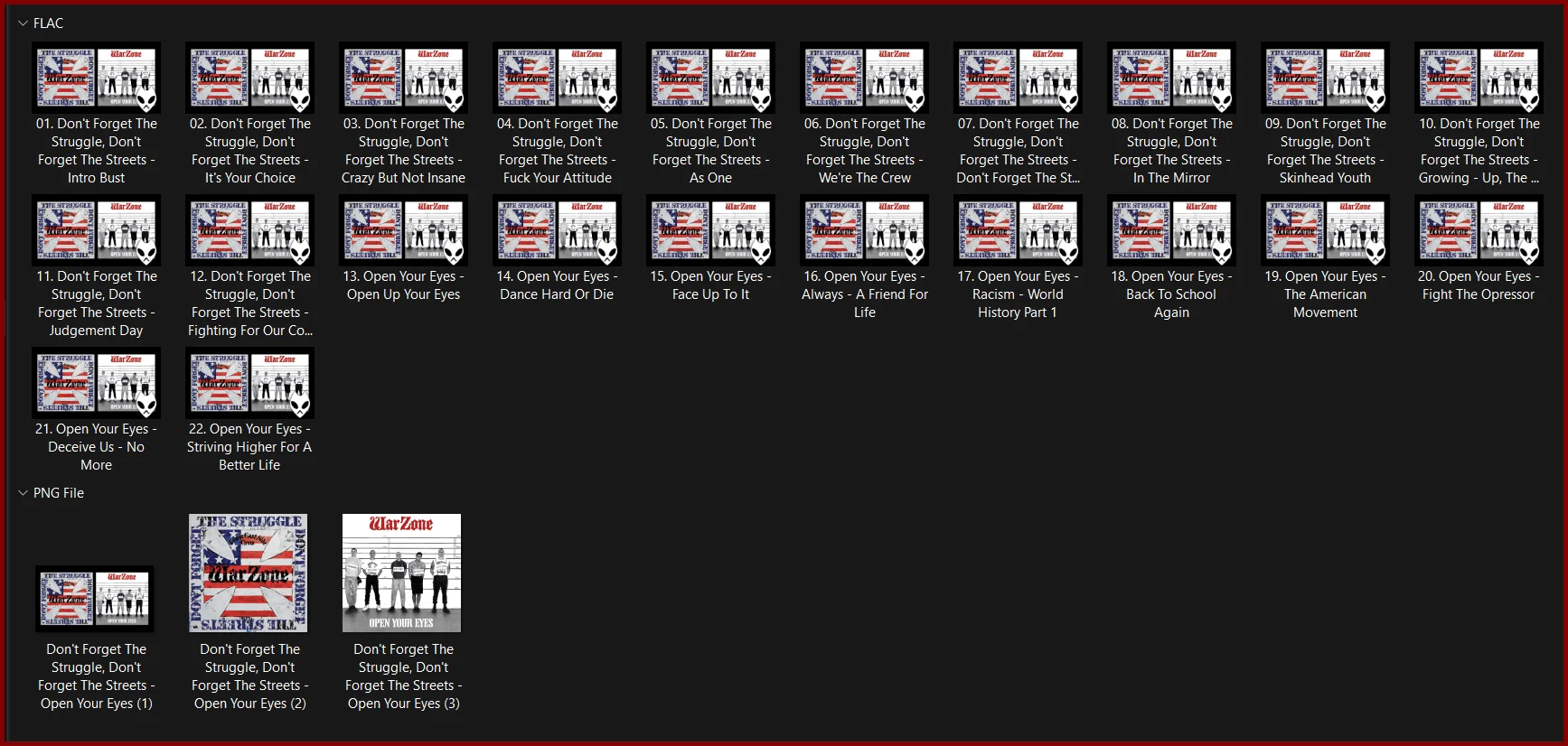Select track 09 Skinhead Youth icon
Screen dimensions: 1568x746
(x=1326, y=78)
